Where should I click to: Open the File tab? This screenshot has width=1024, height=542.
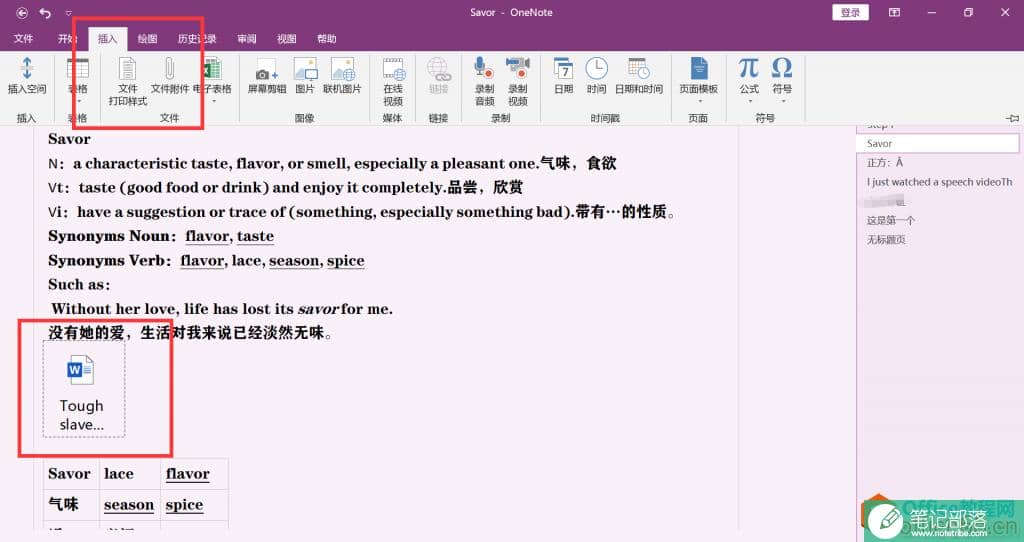pyautogui.click(x=24, y=39)
